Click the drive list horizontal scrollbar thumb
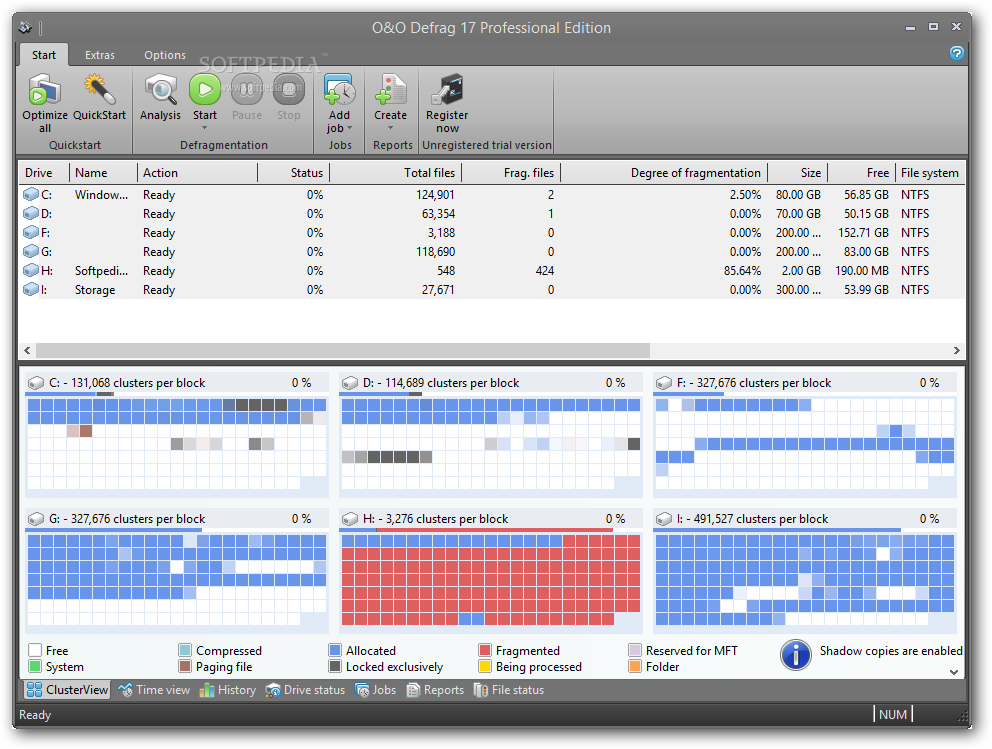The image size is (992, 749). [343, 350]
